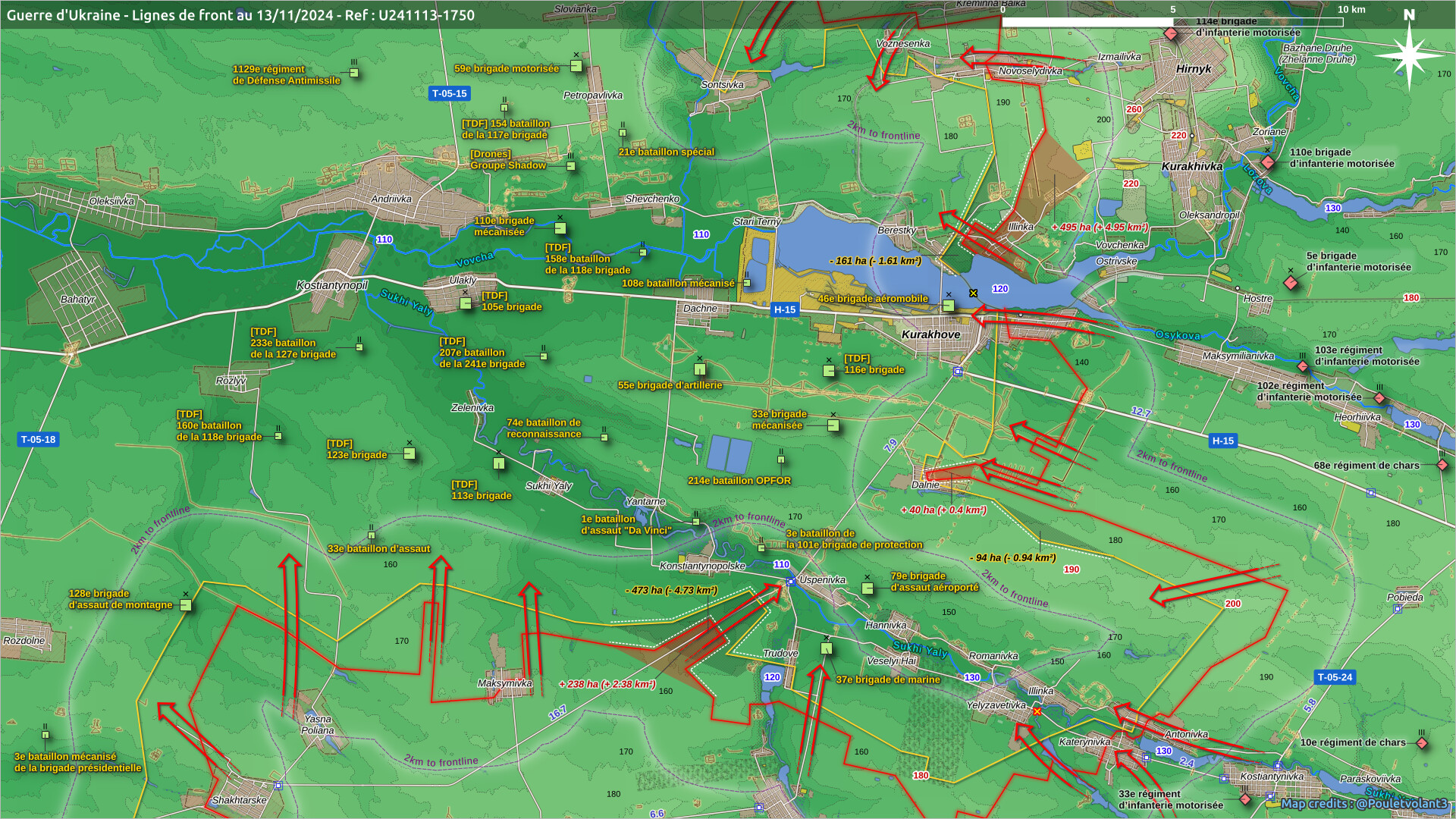The width and height of the screenshot is (1456, 819).
Task: Select the 68e régiment de chars diamond
Action: 1442,465
